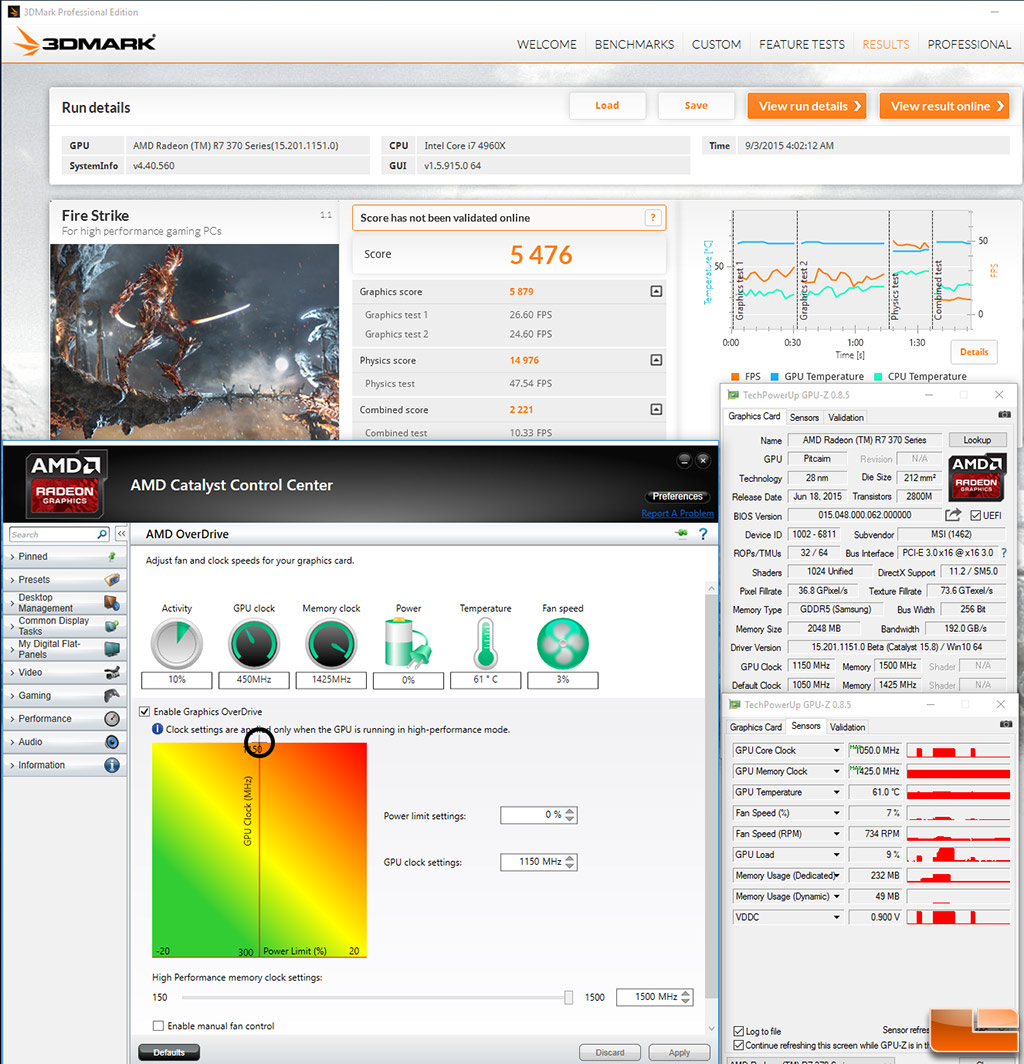1024x1064 pixels.
Task: Open the GPU Core Clock sensor dropdown
Action: pyautogui.click(x=836, y=750)
